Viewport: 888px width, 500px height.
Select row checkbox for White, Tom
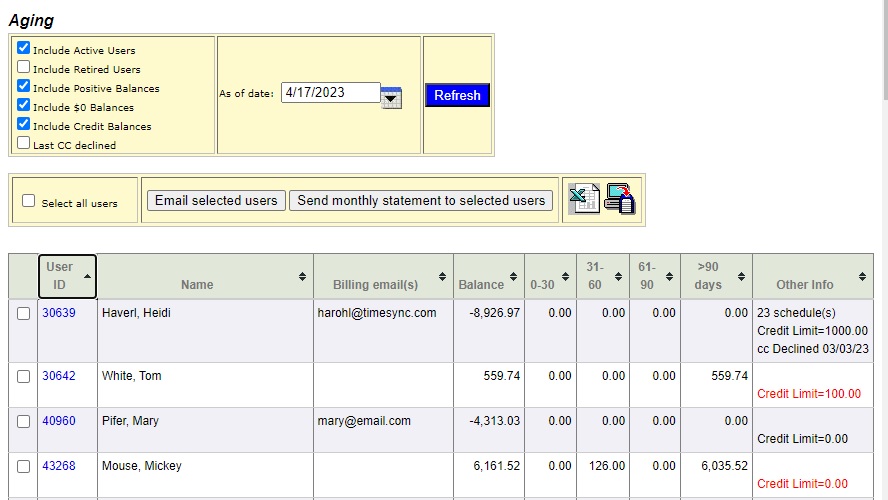[23, 377]
